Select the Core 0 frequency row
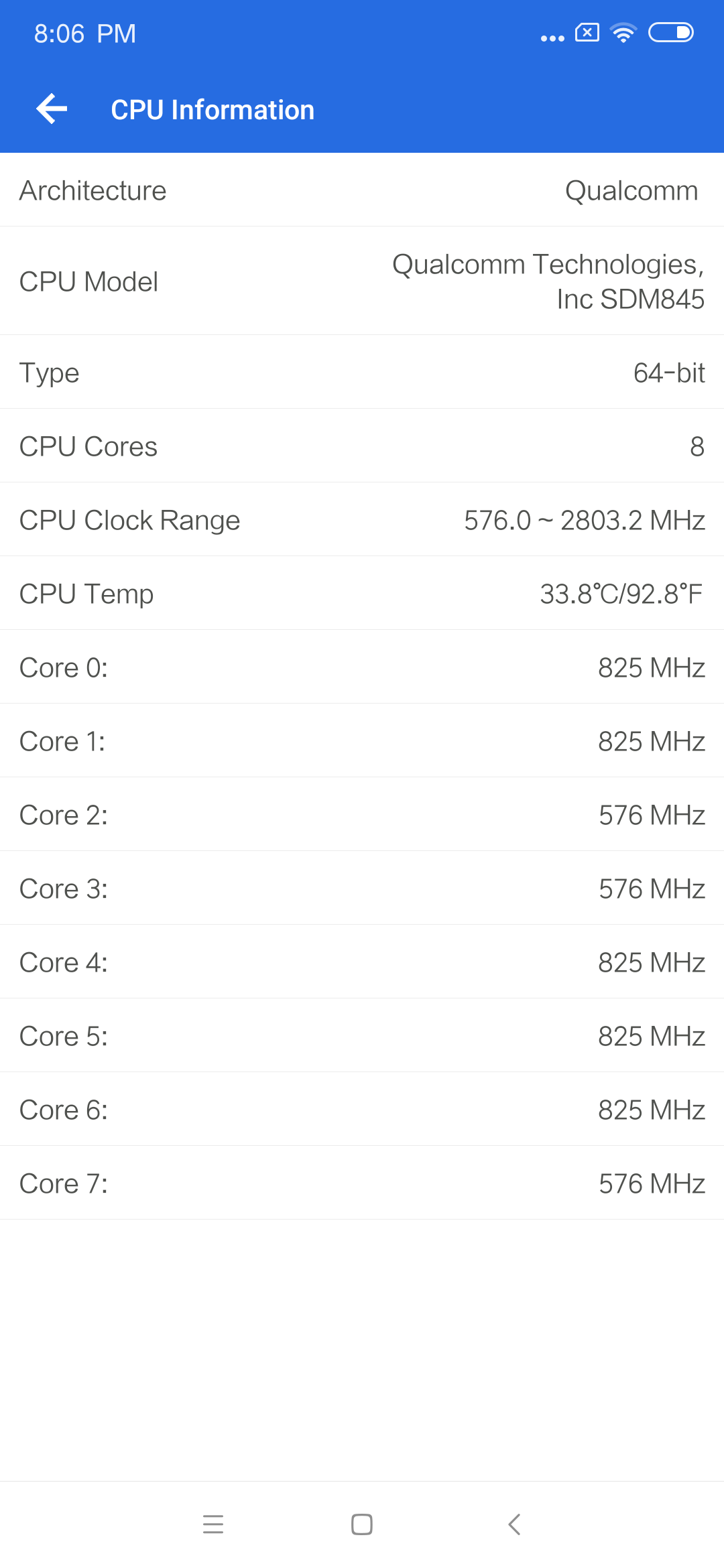 tap(362, 667)
